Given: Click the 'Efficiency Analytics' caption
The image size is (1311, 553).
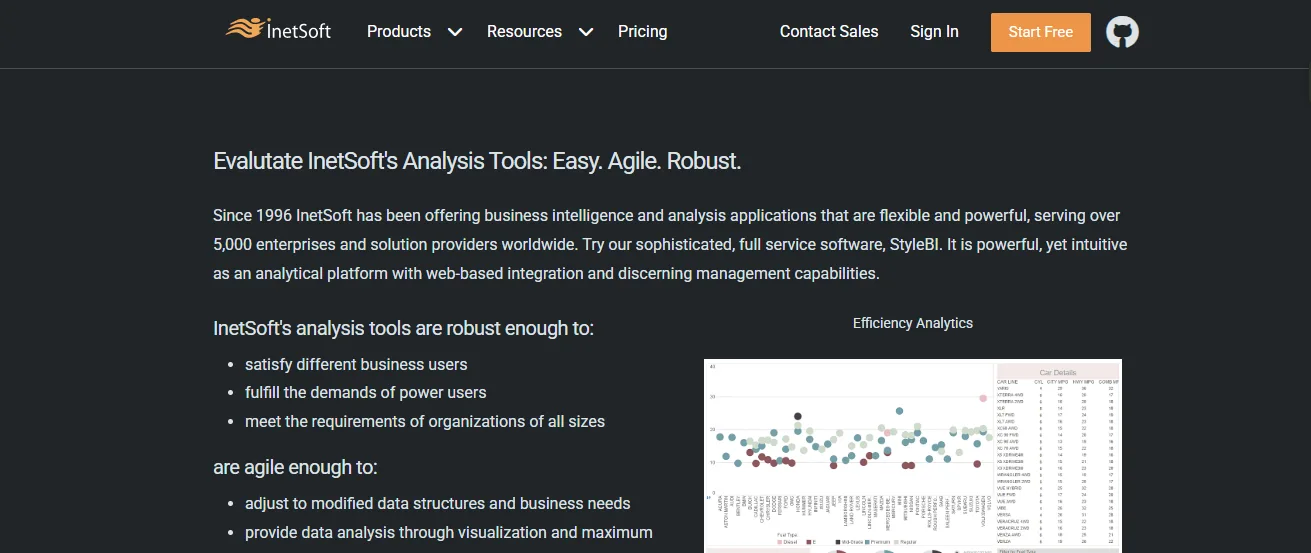Looking at the screenshot, I should (x=913, y=323).
